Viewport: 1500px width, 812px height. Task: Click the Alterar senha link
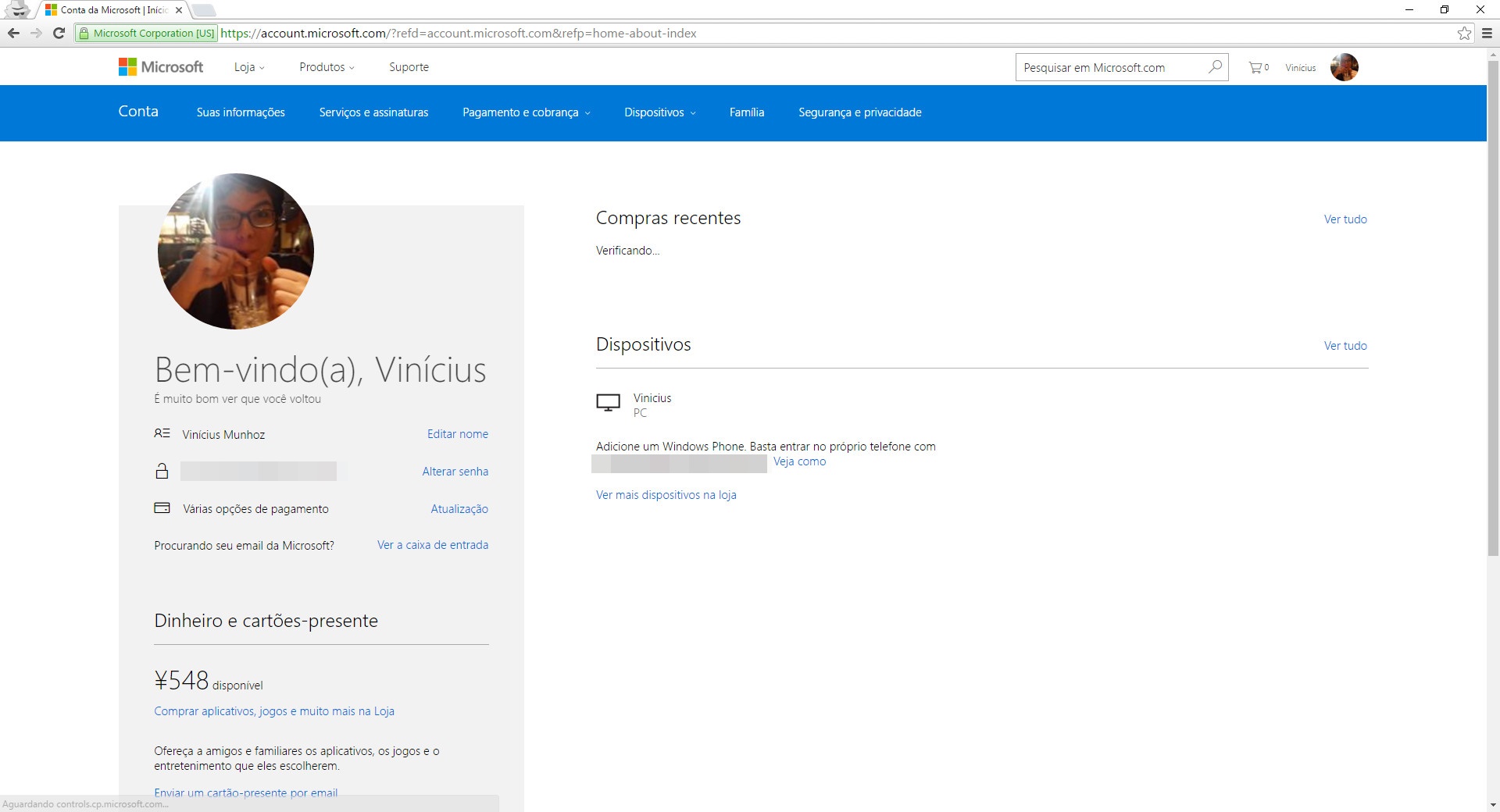pyautogui.click(x=455, y=472)
